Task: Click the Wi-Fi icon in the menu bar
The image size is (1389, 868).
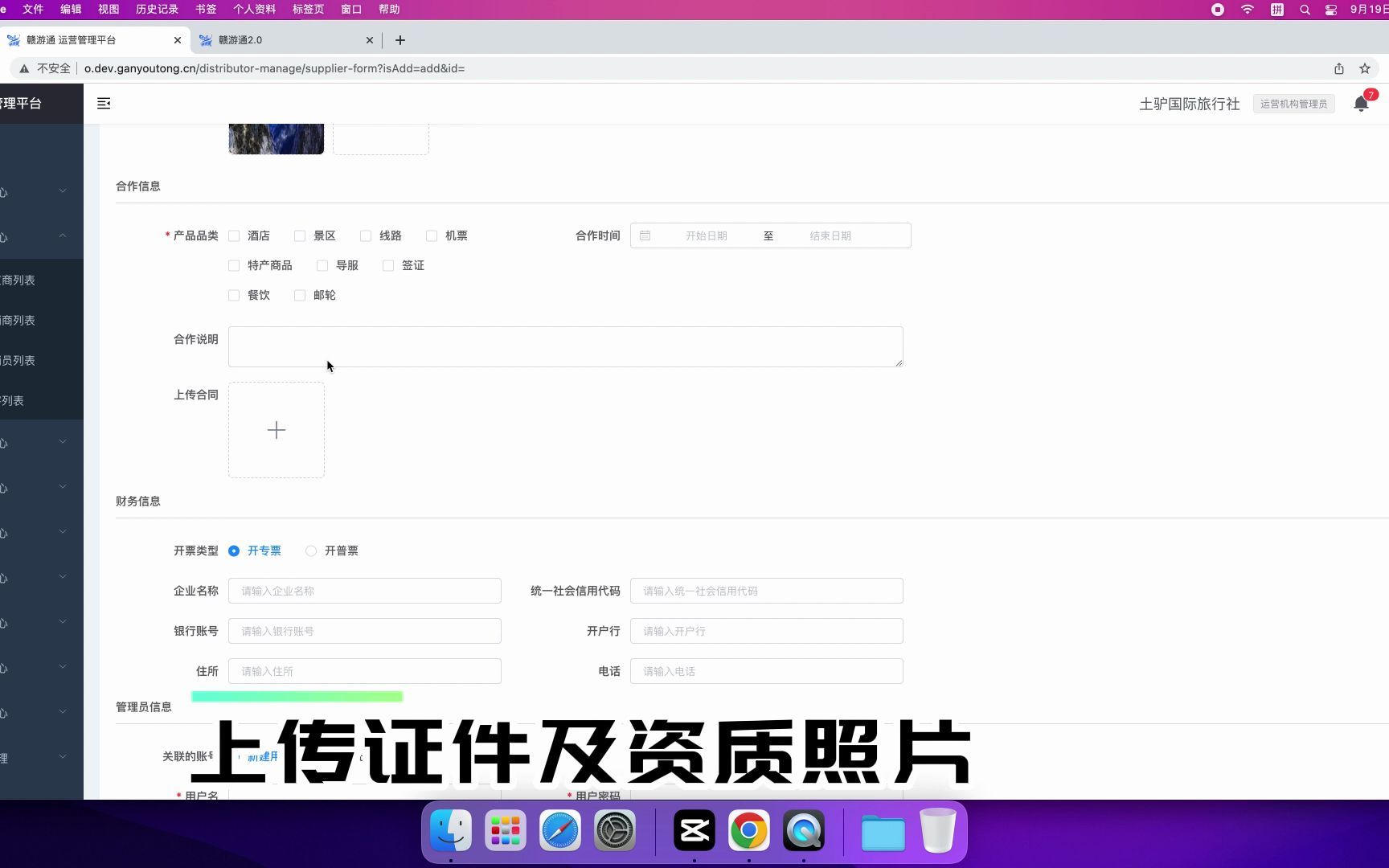Action: (1248, 10)
